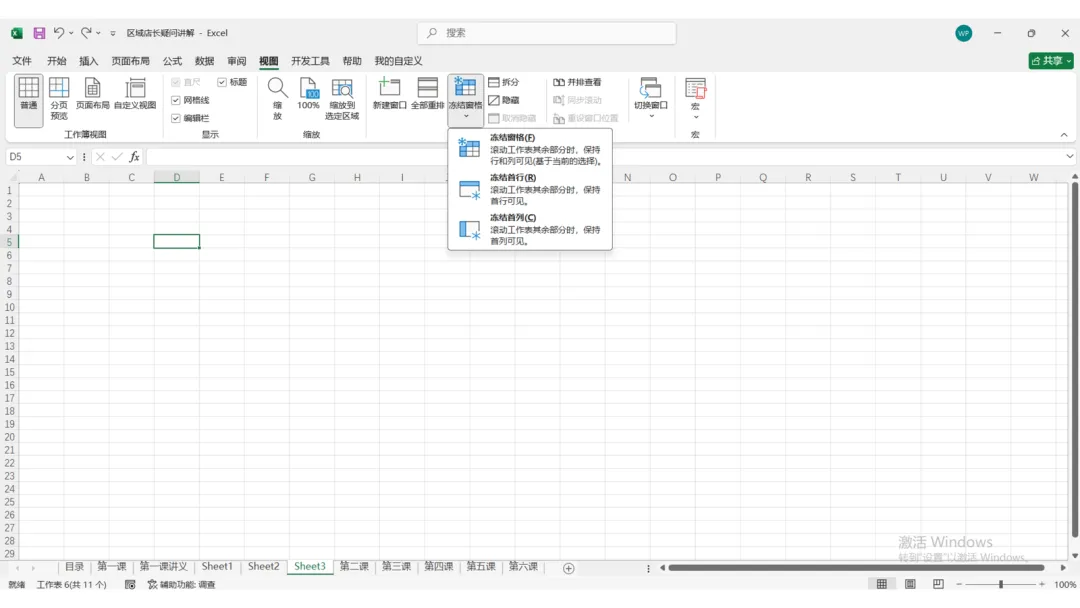Select row header 10

pyautogui.click(x=10, y=307)
